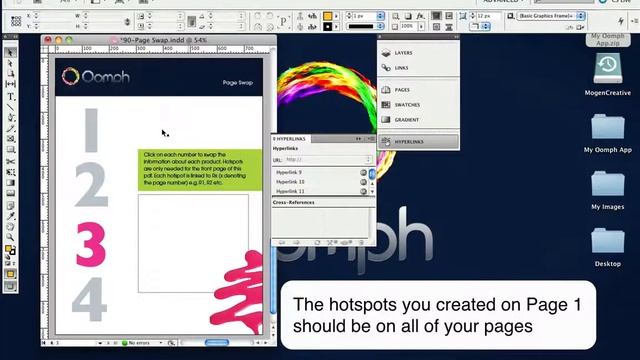
Task: Open the stroke style dropdown
Action: [x=380, y=27]
